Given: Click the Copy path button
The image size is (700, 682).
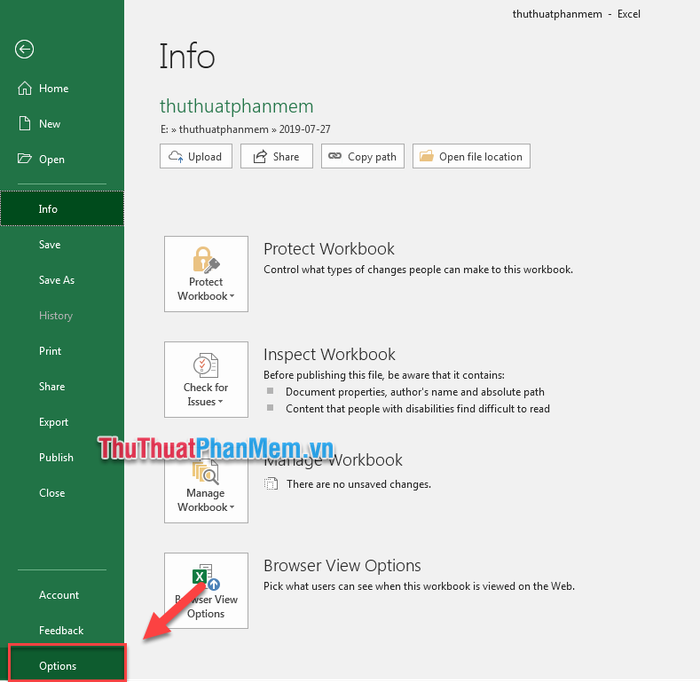Looking at the screenshot, I should pyautogui.click(x=362, y=156).
